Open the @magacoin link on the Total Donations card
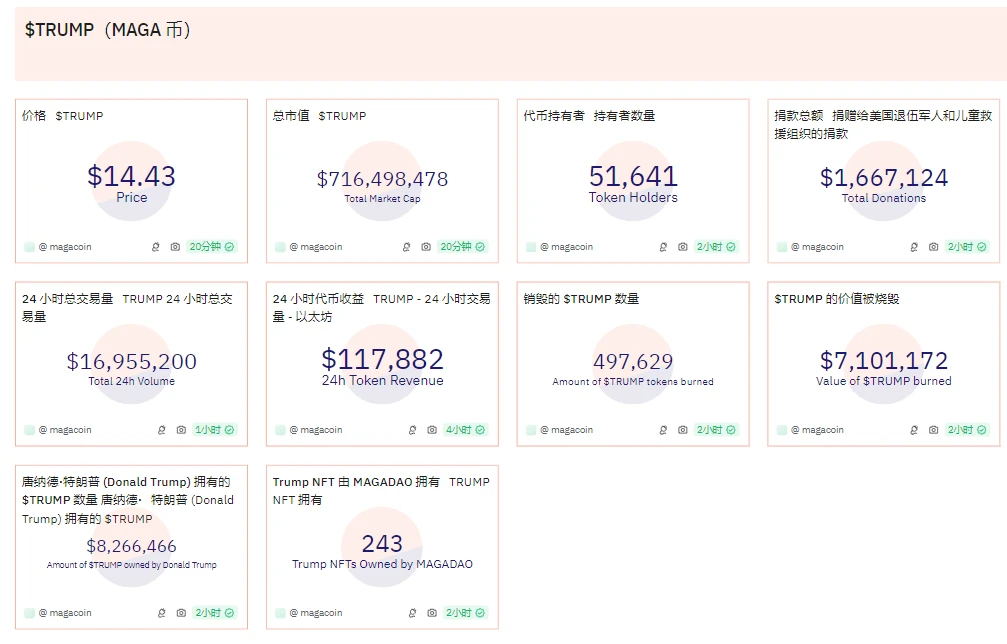This screenshot has height=644, width=1007. pos(817,247)
